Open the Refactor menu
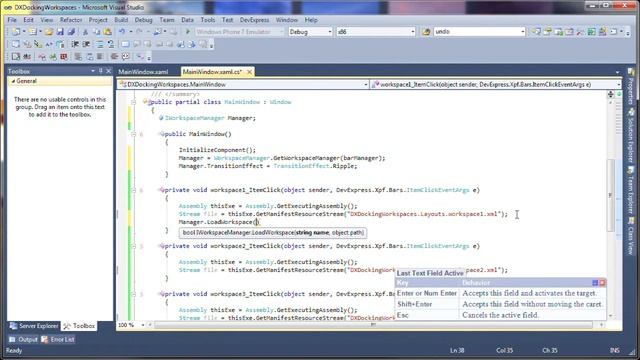Image resolution: width=640 pixels, height=360 pixels. coord(71,20)
